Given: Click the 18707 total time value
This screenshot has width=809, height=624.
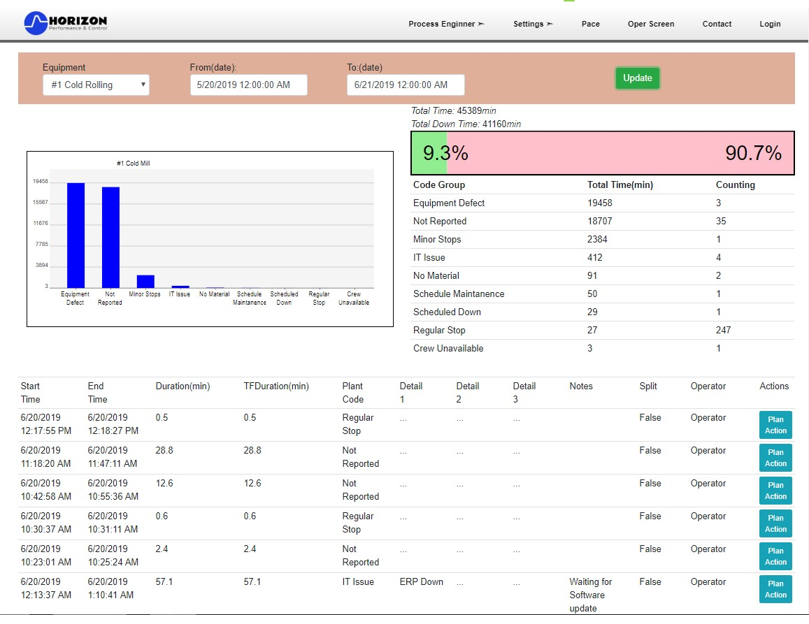Looking at the screenshot, I should 600,221.
